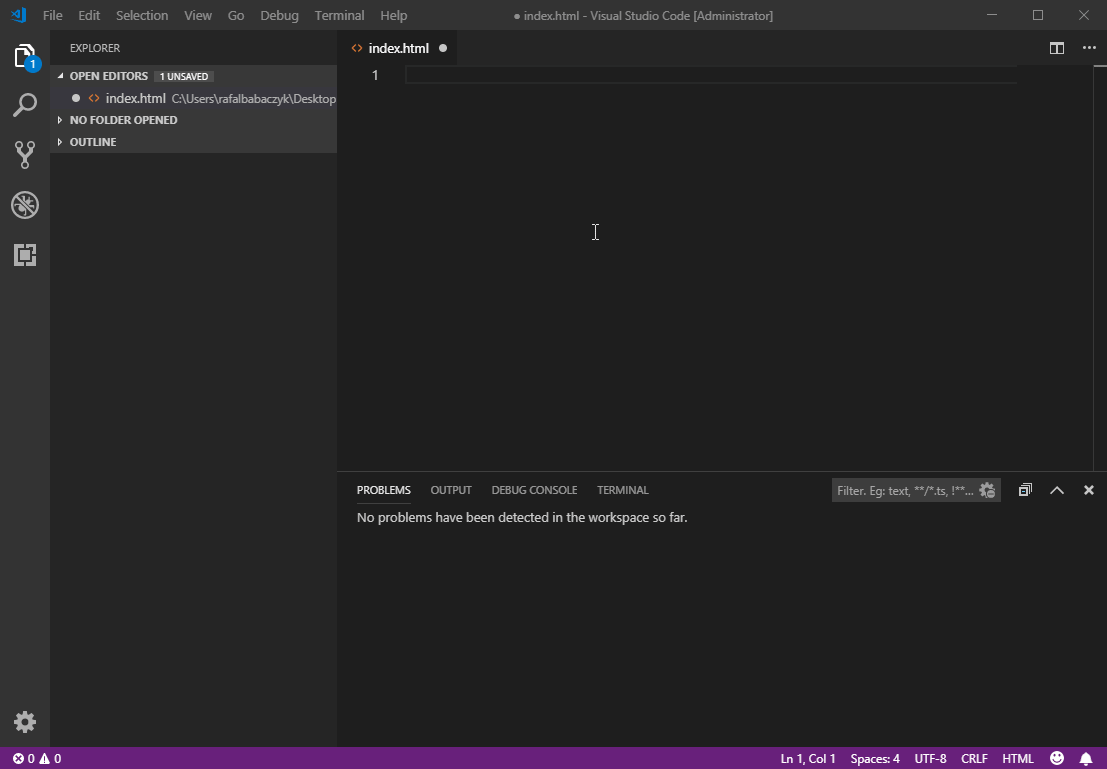Open the Help menu
This screenshot has width=1107, height=769.
click(393, 15)
